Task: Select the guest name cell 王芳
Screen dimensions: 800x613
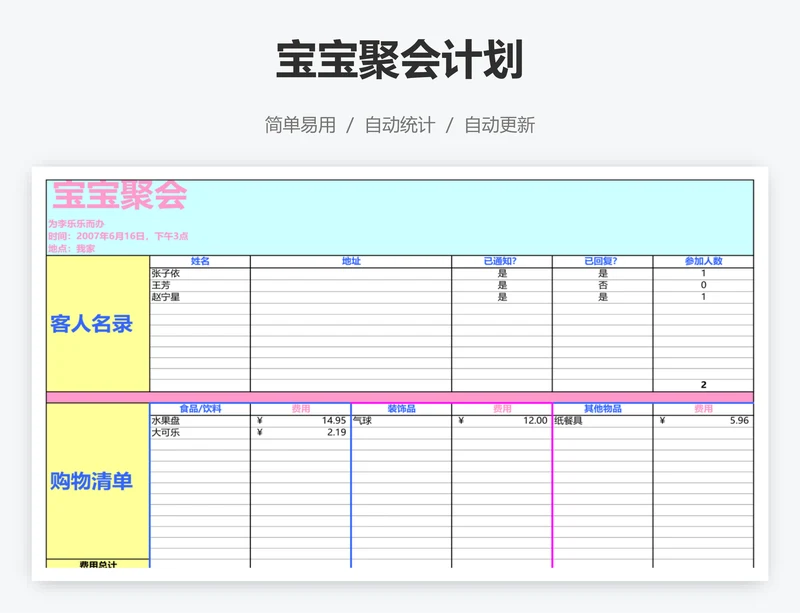Action: [200, 285]
